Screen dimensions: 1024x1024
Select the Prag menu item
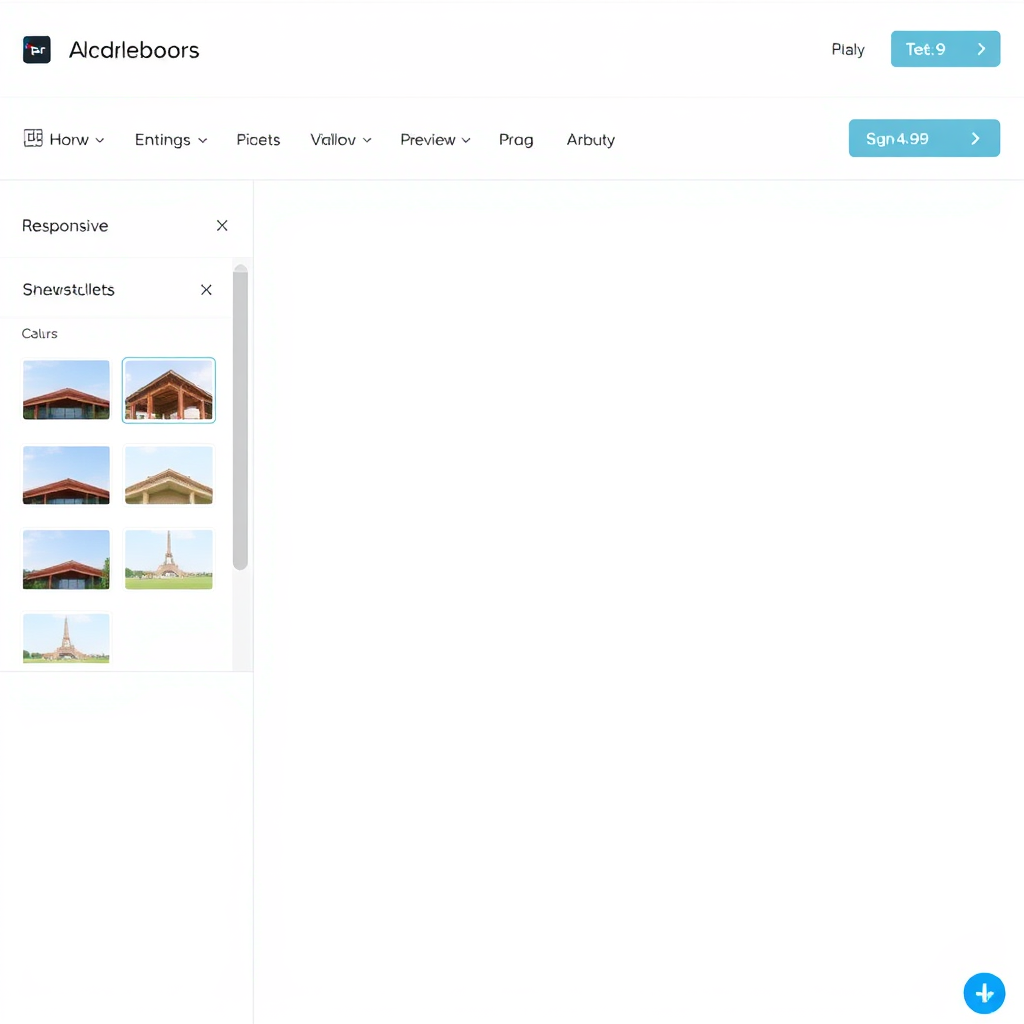(516, 140)
